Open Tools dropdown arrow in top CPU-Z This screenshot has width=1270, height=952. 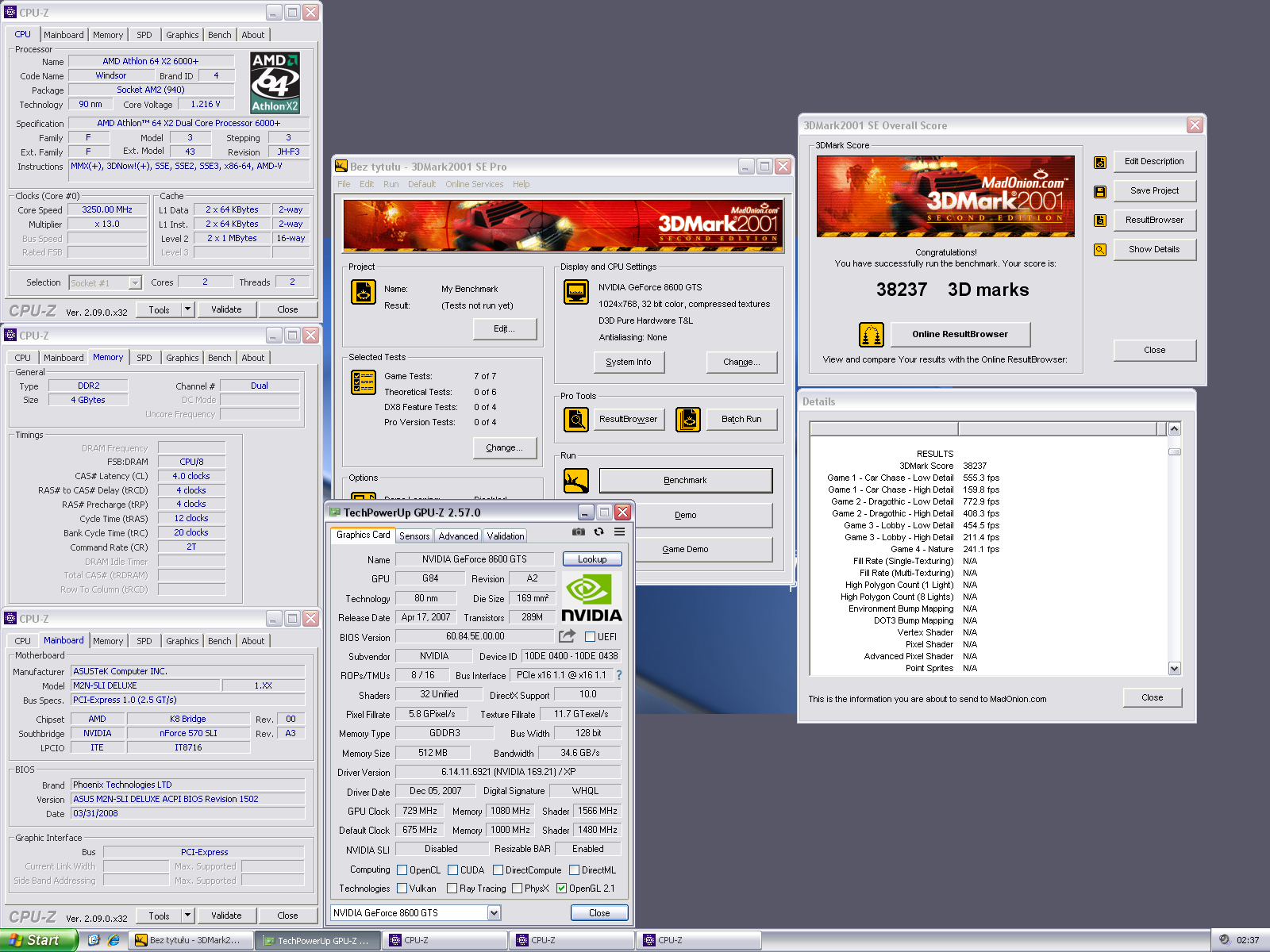(x=188, y=309)
